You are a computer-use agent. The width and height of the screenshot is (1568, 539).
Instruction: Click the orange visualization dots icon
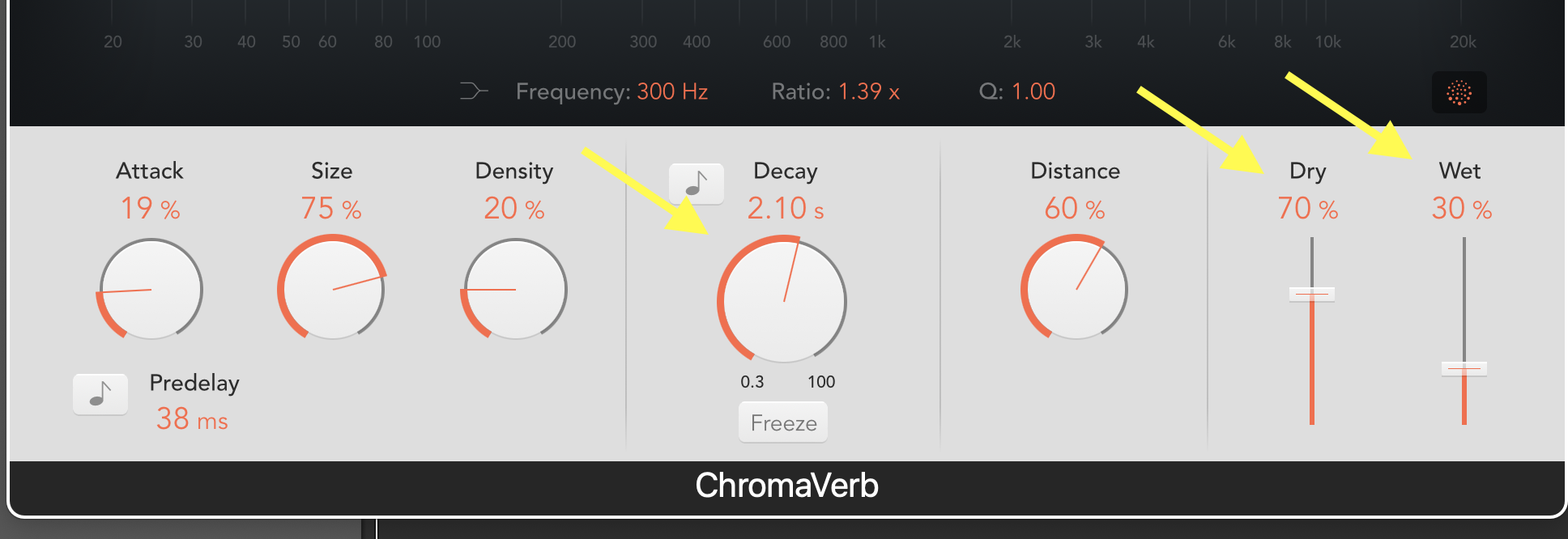coord(1459,93)
